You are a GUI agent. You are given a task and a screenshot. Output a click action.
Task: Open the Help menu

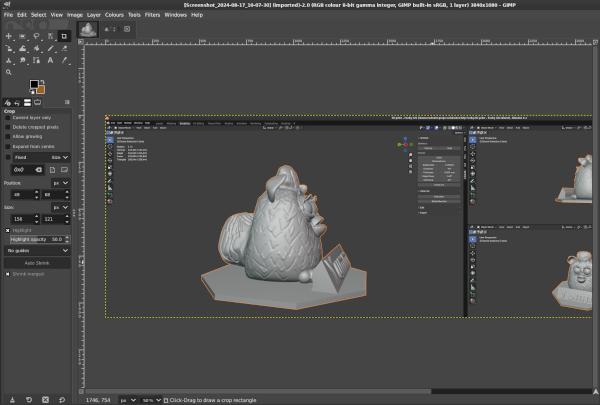coord(197,15)
